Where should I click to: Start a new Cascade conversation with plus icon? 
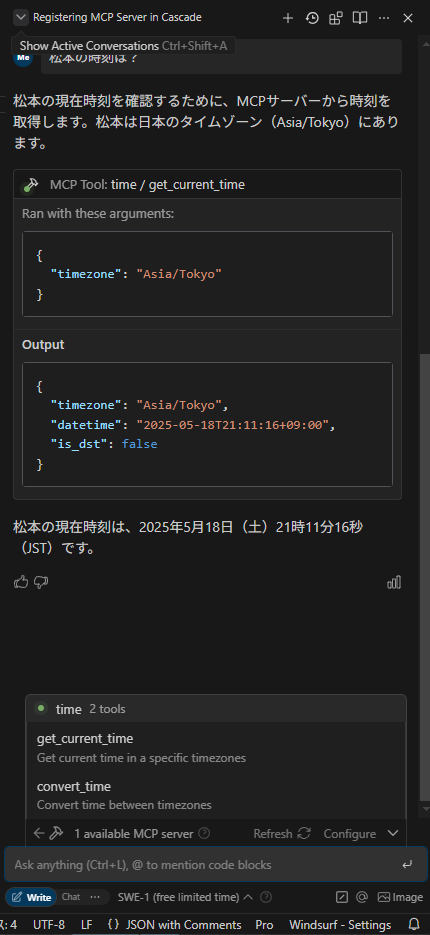[287, 18]
